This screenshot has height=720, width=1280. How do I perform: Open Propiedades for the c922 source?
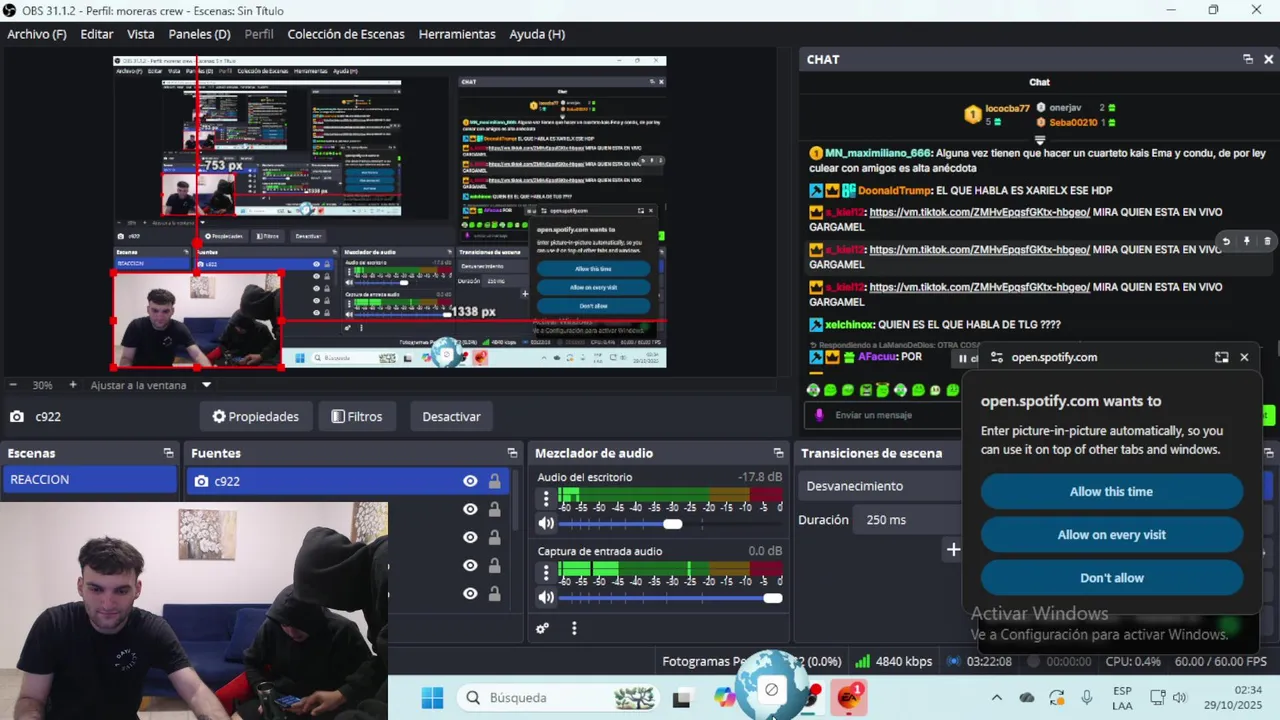pos(256,416)
